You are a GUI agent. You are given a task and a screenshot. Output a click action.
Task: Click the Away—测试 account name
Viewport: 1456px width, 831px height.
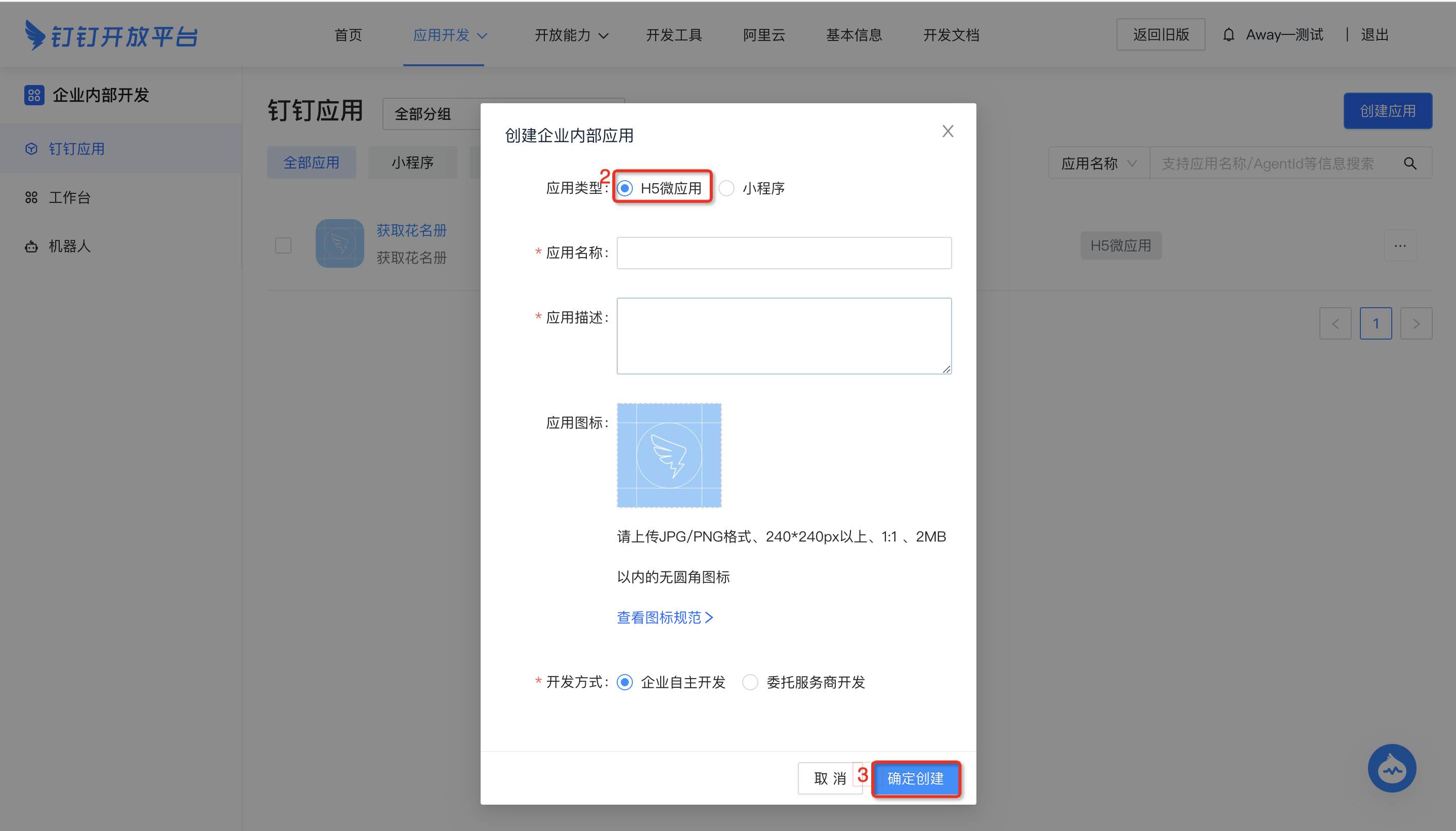coord(1284,35)
